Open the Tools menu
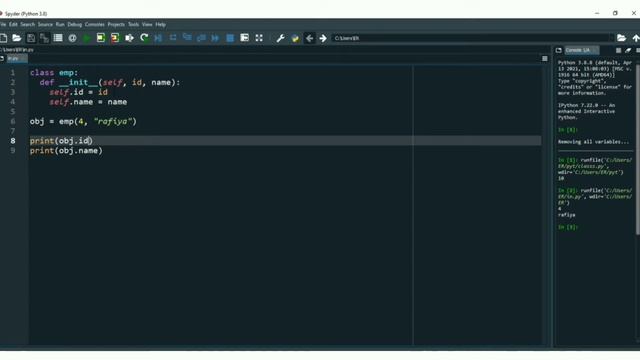Image resolution: width=640 pixels, height=360 pixels. [133, 24]
